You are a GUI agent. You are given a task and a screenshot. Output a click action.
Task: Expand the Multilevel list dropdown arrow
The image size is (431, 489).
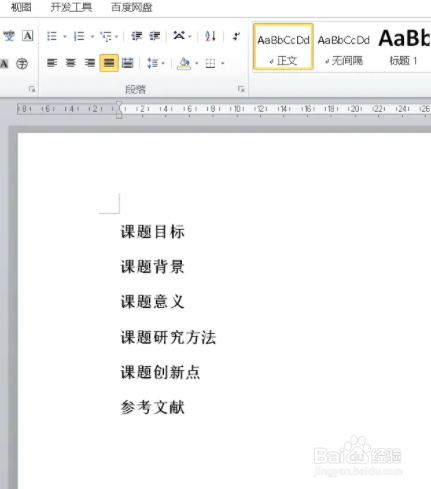pos(117,36)
